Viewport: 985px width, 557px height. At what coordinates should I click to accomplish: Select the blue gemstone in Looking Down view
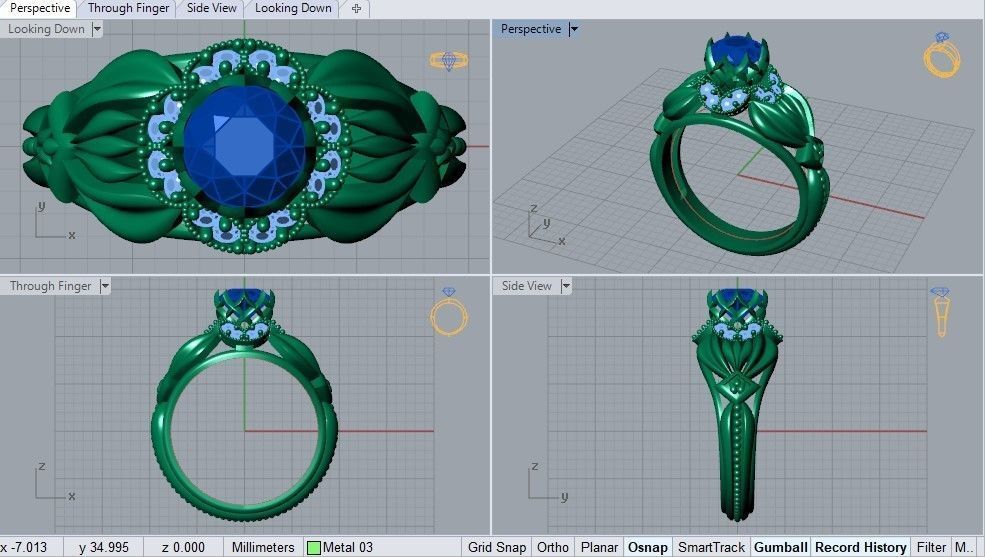tap(245, 146)
